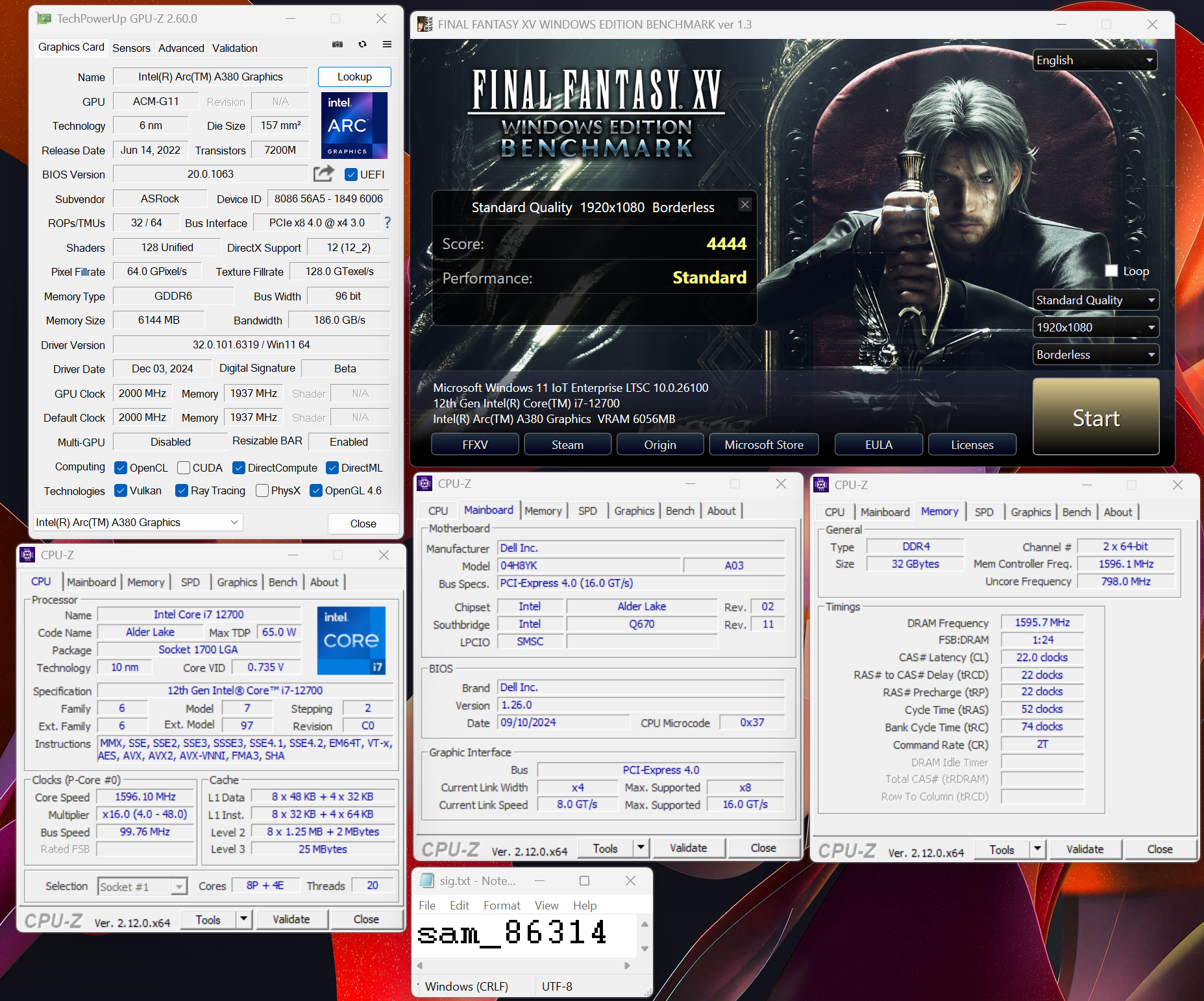Click the Notepad sig.txt title icon
This screenshot has height=1001, width=1204.
(x=427, y=880)
